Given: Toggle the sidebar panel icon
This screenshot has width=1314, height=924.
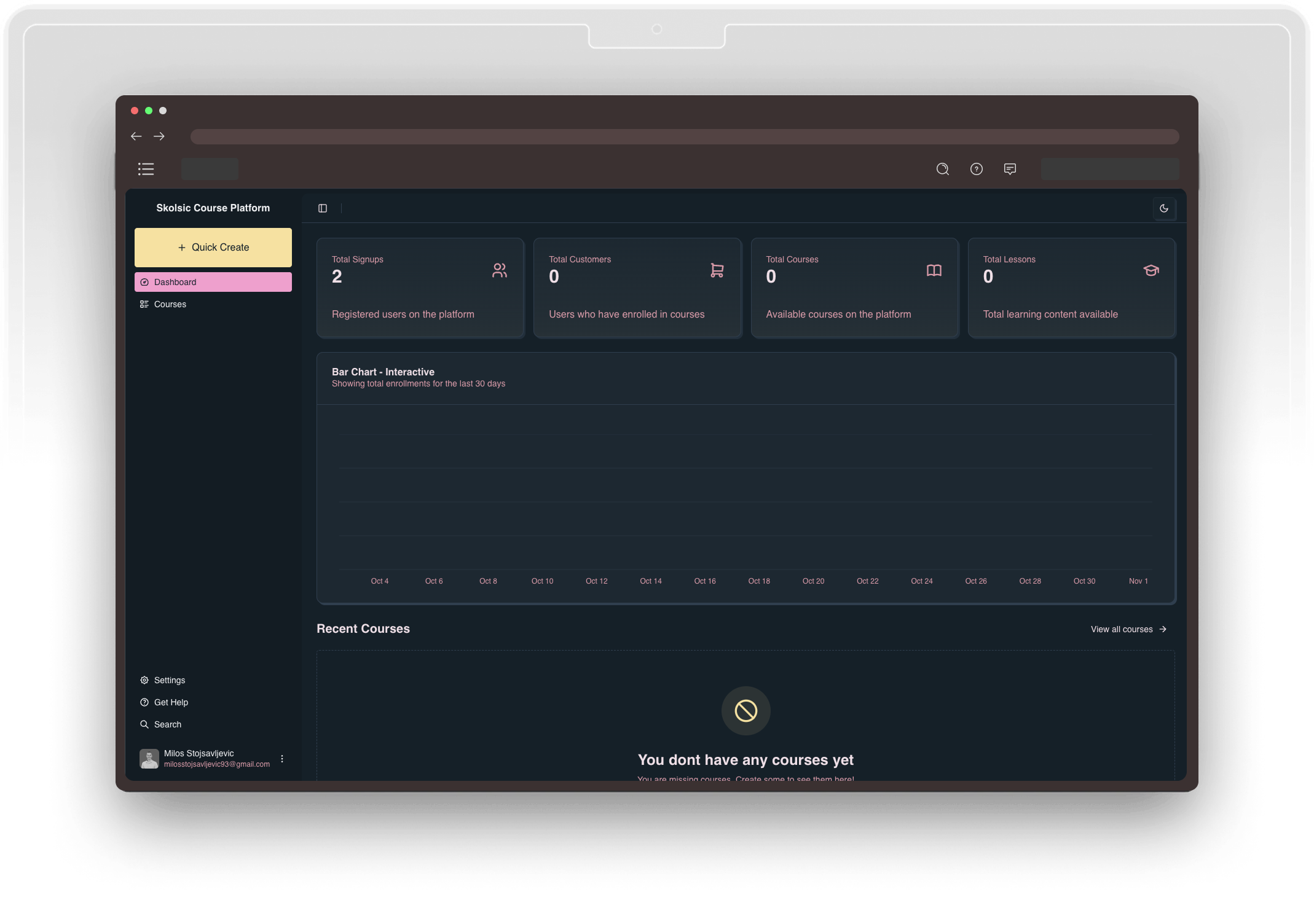Looking at the screenshot, I should tap(323, 208).
